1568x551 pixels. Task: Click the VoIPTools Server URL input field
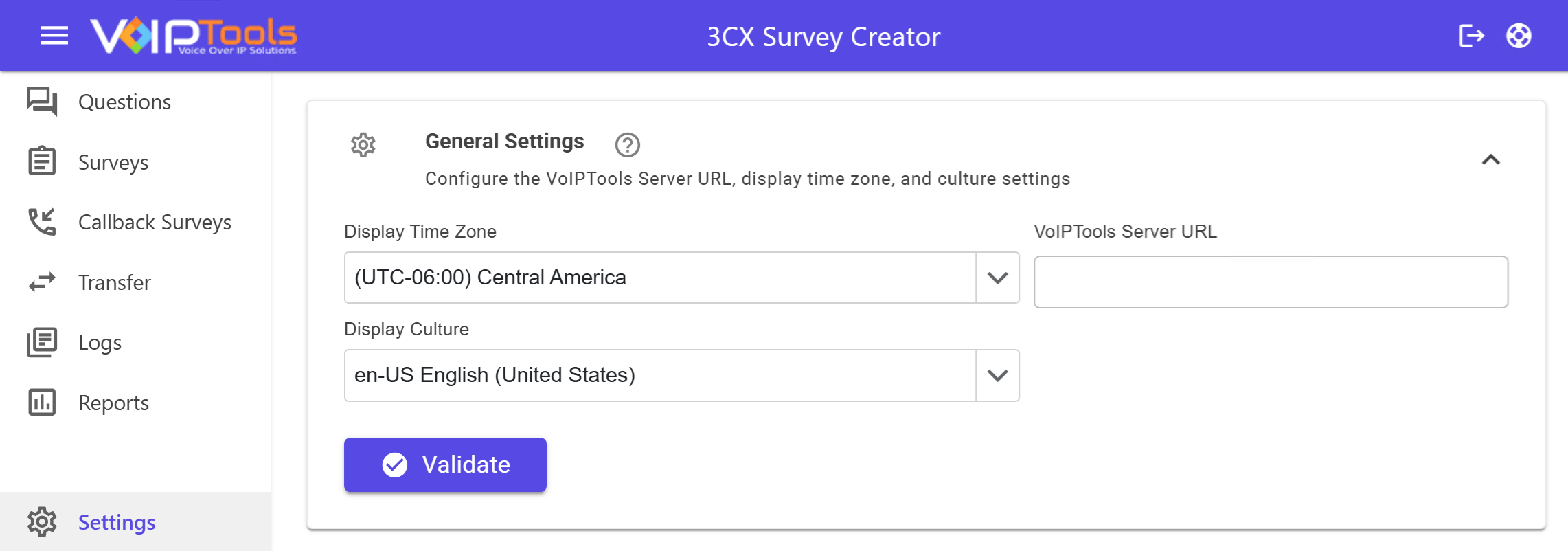[1271, 282]
